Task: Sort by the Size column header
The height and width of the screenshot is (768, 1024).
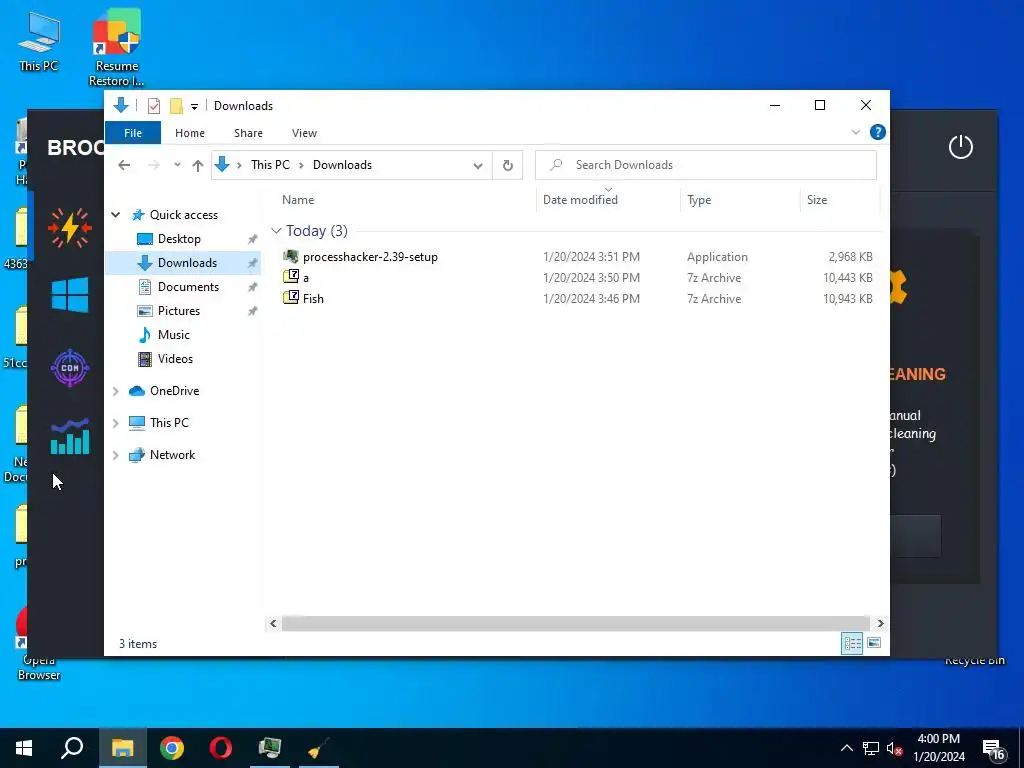Action: pyautogui.click(x=816, y=200)
